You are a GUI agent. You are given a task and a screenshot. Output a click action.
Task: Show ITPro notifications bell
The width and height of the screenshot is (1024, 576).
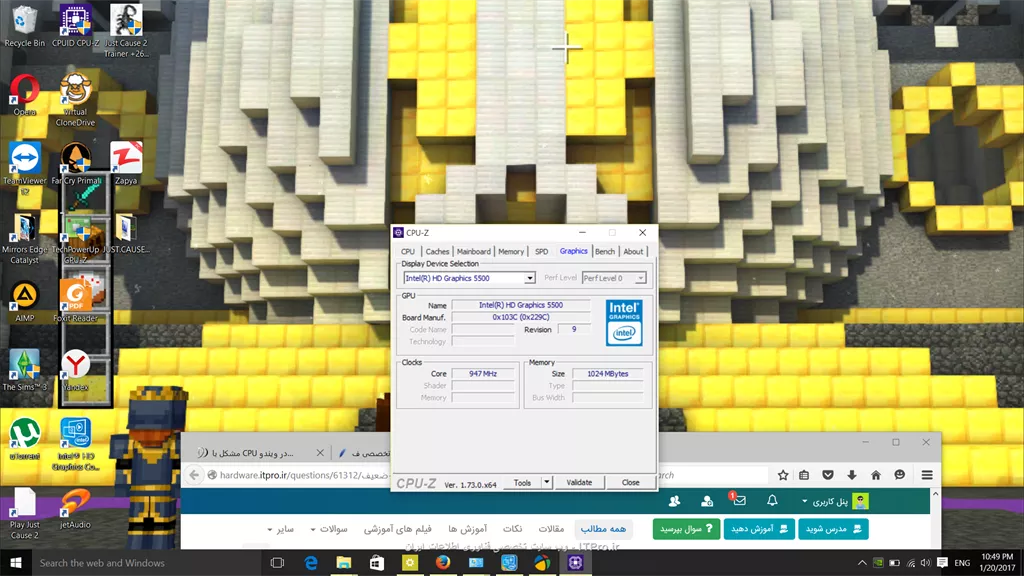772,501
